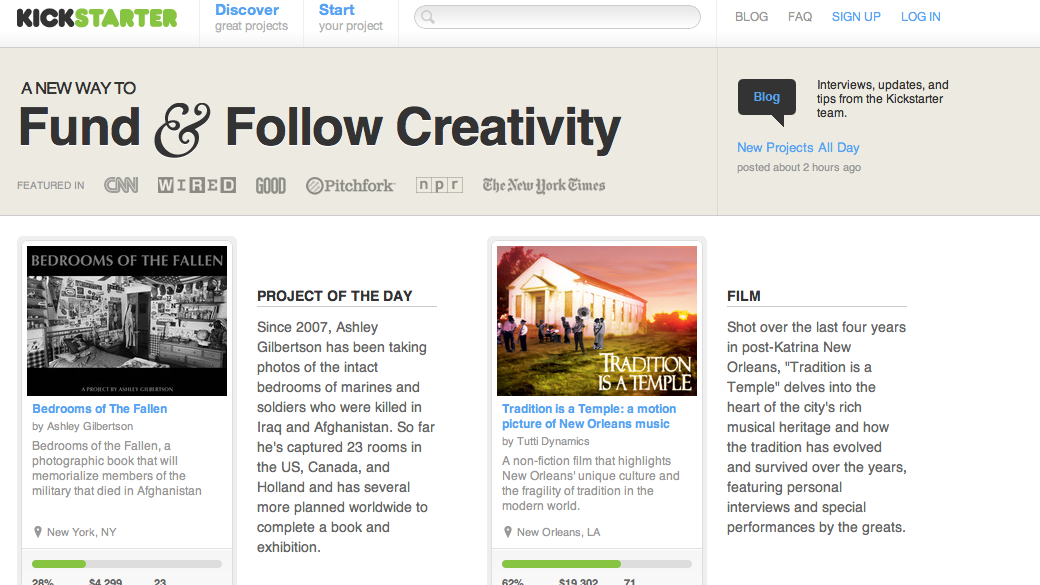This screenshot has width=1040, height=585.
Task: Click the search magnifier icon
Action: [428, 17]
